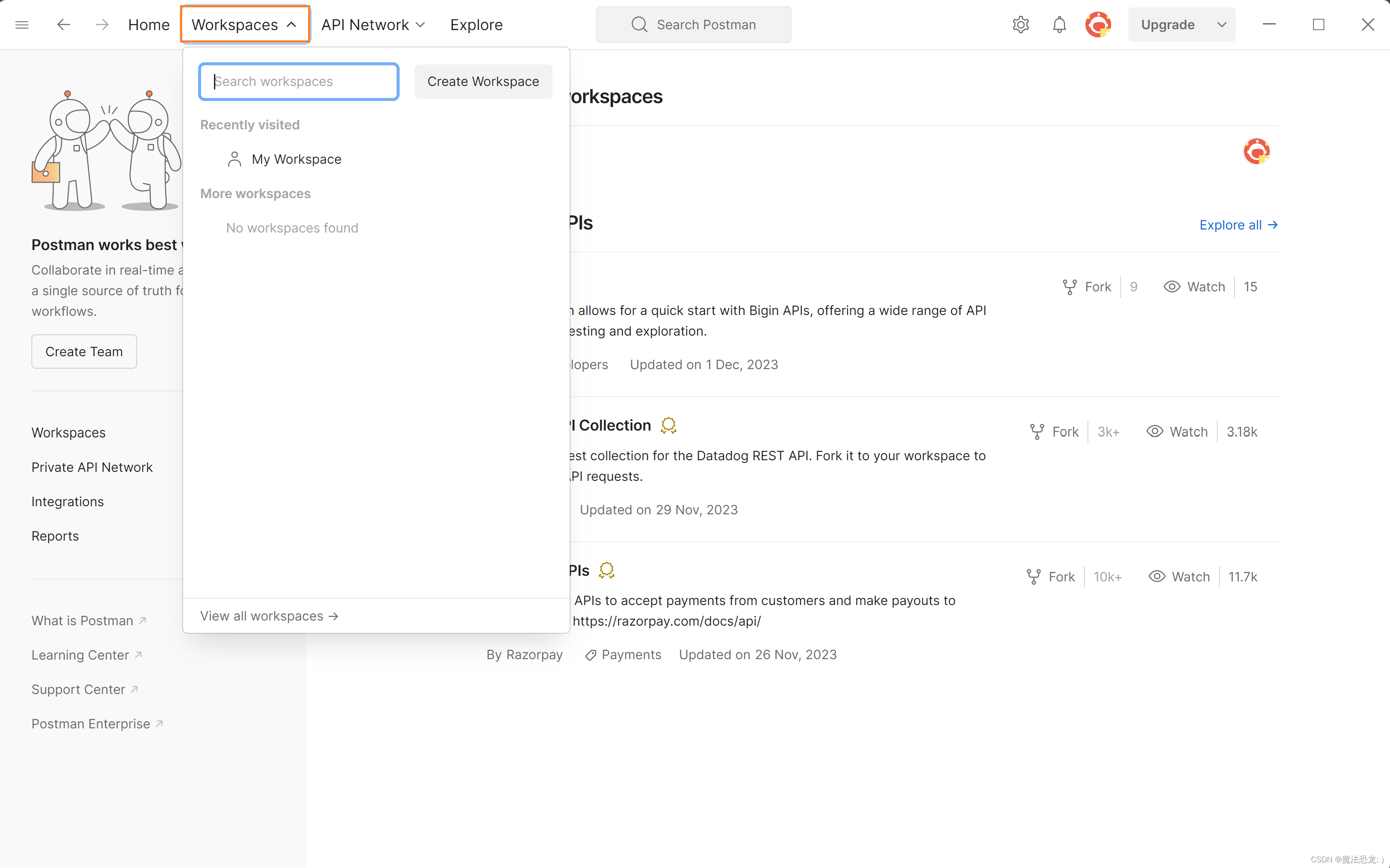Watch the Datadog API collection
The image size is (1390, 868).
pos(1177,432)
